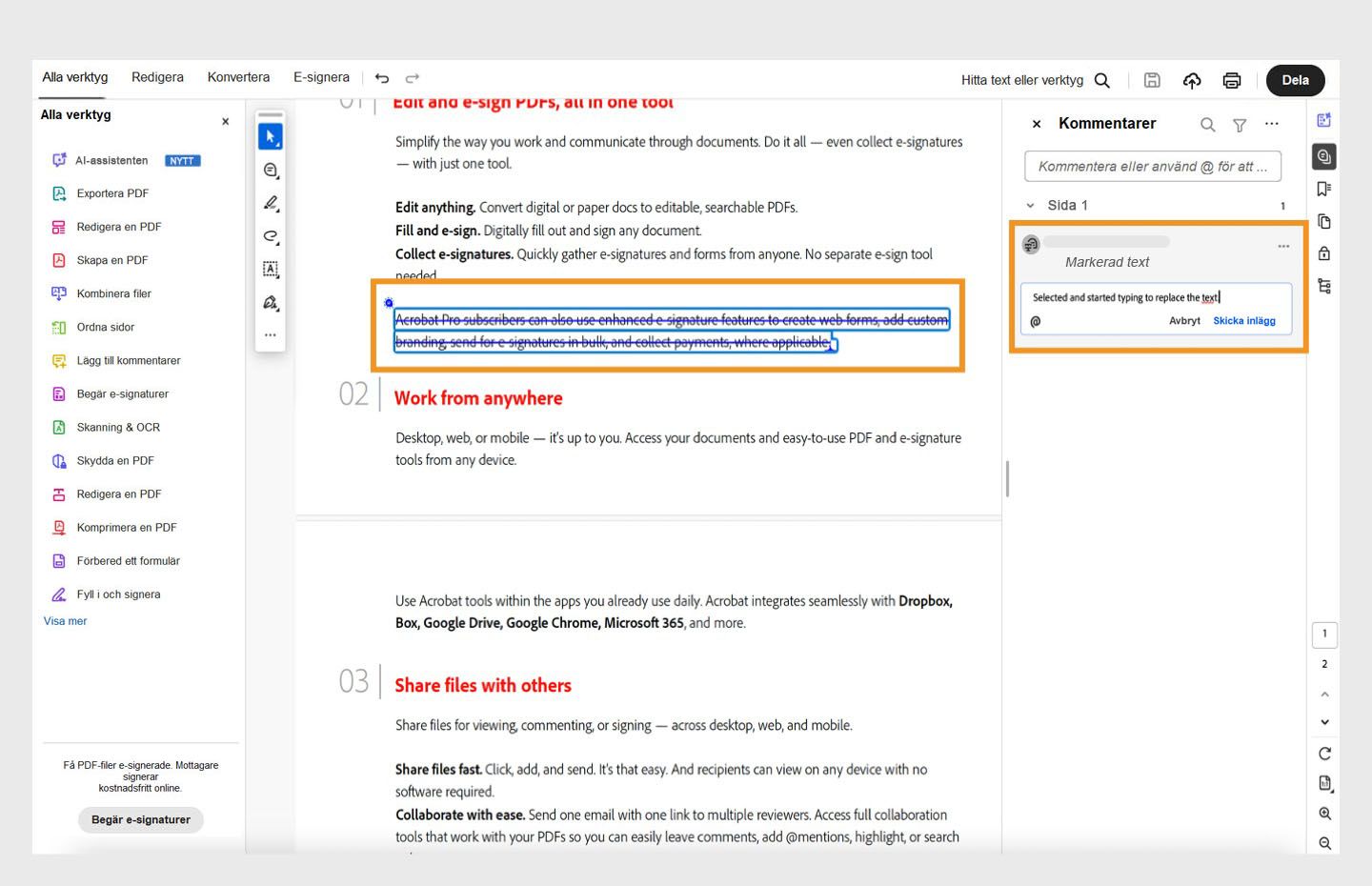Image resolution: width=1372 pixels, height=886 pixels.
Task: Open page display settings icon
Action: [1324, 784]
